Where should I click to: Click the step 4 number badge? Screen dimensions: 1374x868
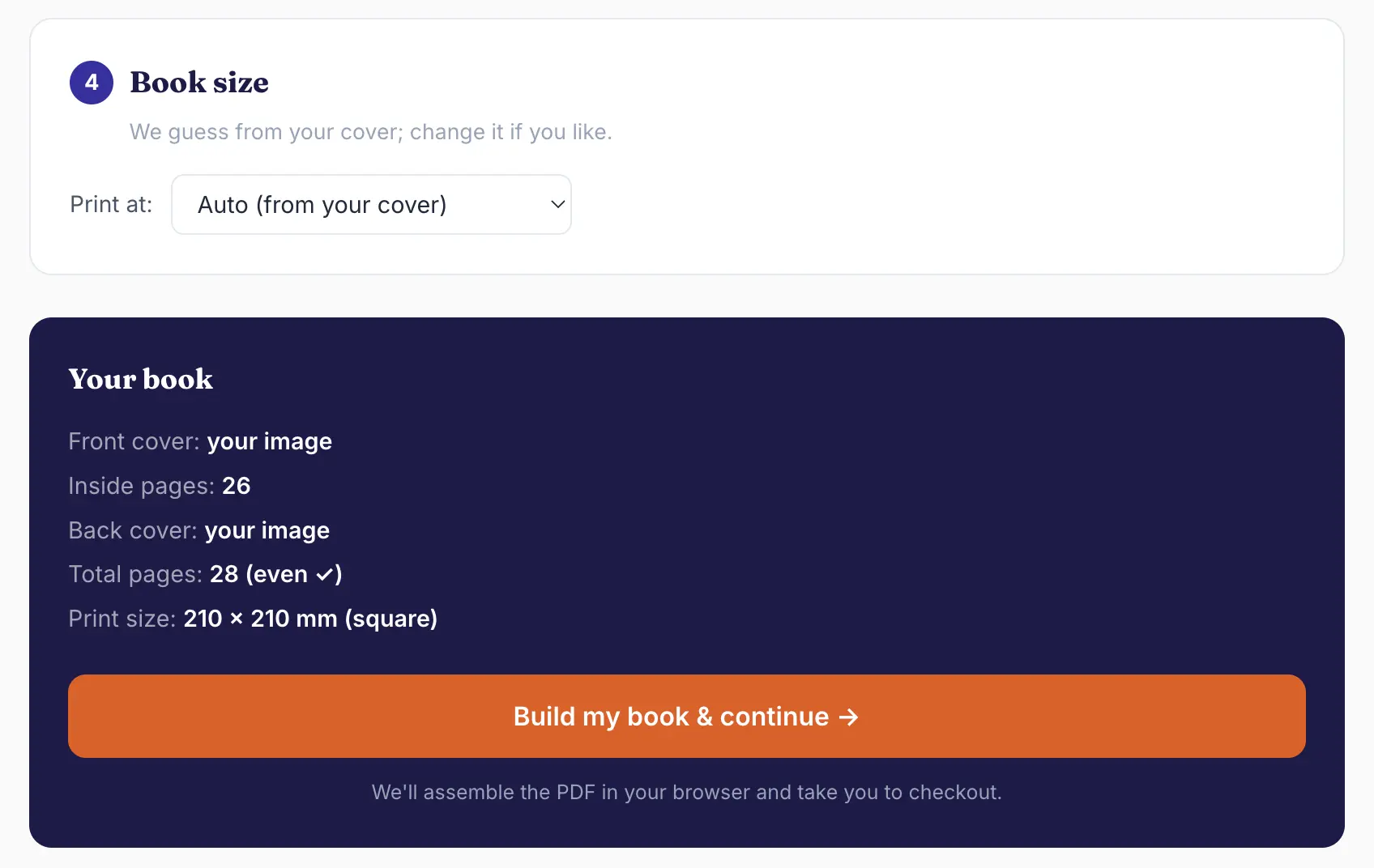point(92,83)
